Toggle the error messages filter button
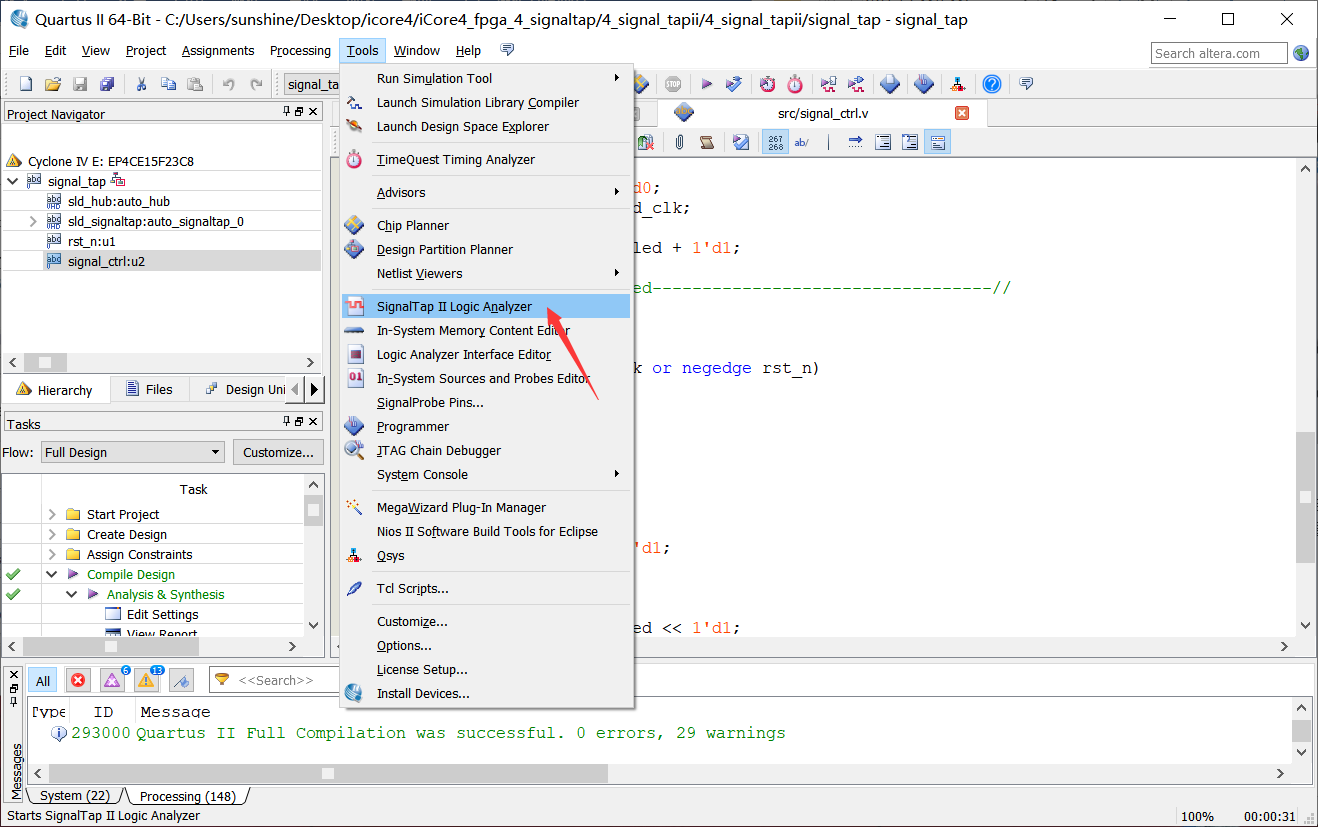 [78, 681]
